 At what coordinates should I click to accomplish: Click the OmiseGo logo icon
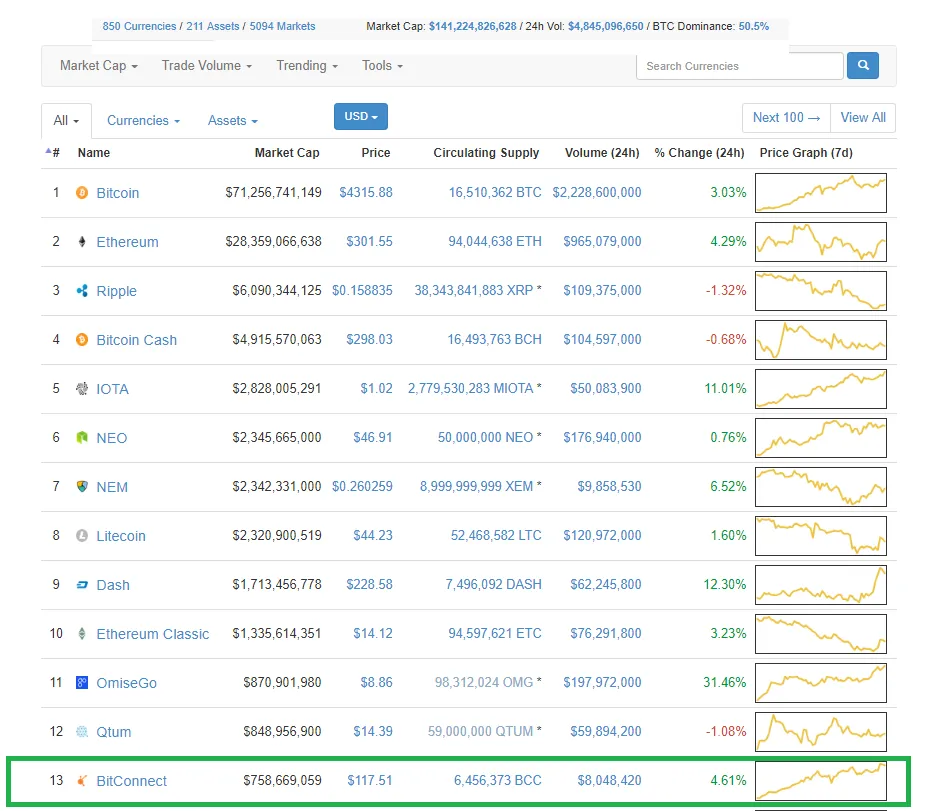(x=82, y=682)
